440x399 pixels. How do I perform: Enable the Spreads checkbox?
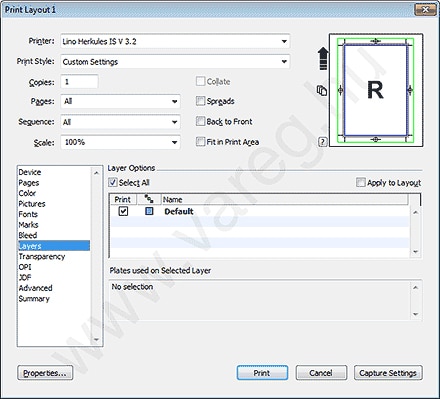tap(200, 101)
